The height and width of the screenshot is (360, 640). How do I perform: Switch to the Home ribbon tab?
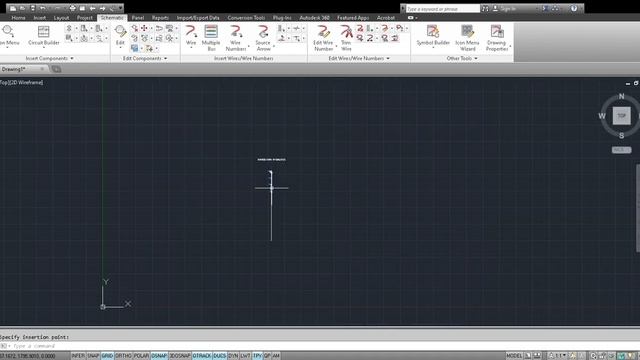(x=18, y=18)
